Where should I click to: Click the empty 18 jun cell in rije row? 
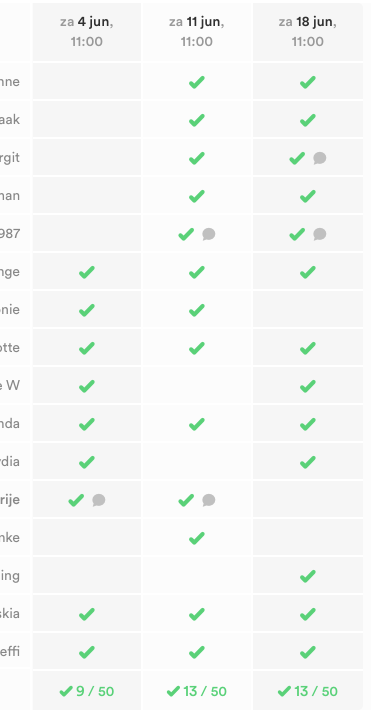tap(308, 500)
